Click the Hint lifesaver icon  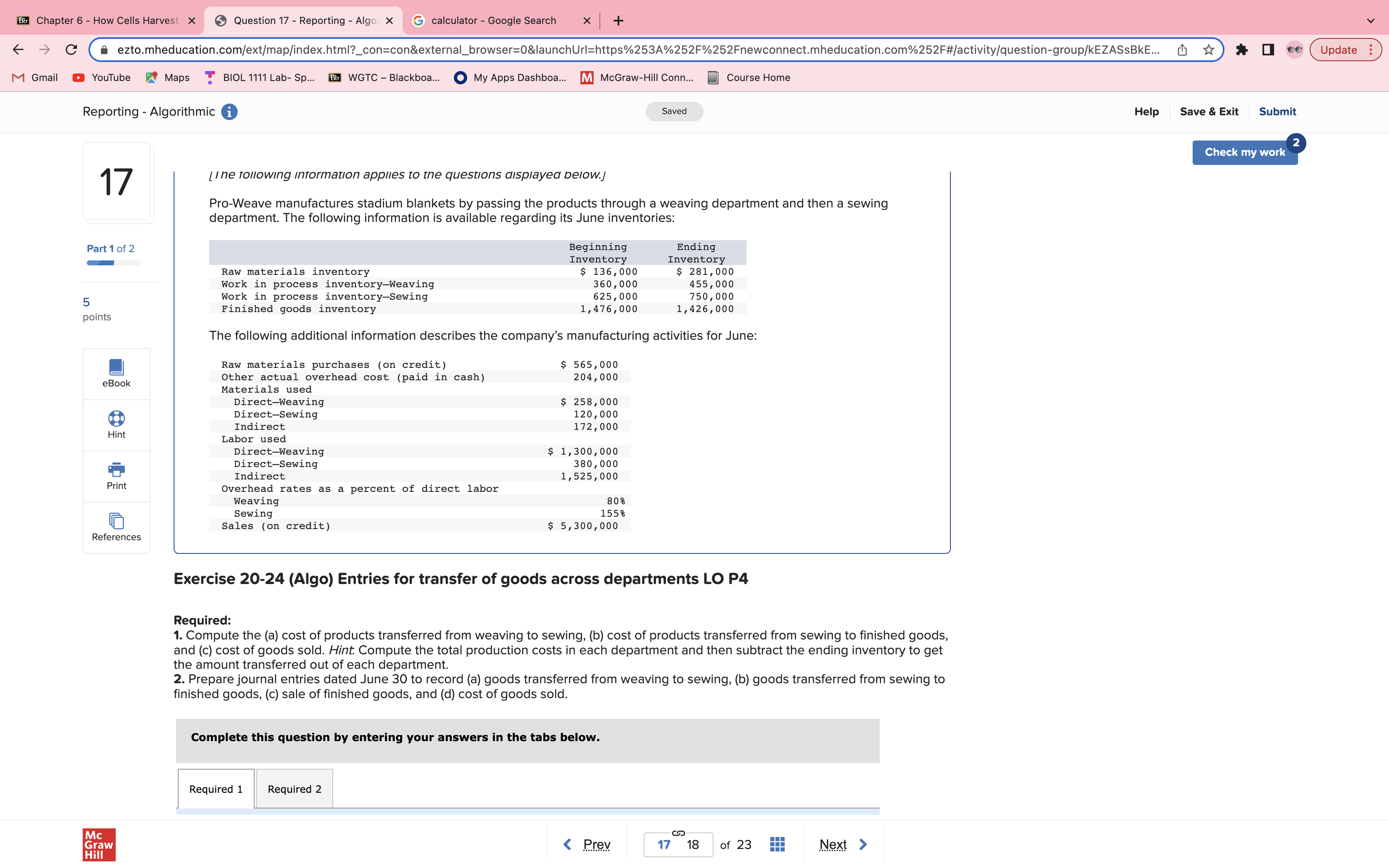[x=116, y=418]
